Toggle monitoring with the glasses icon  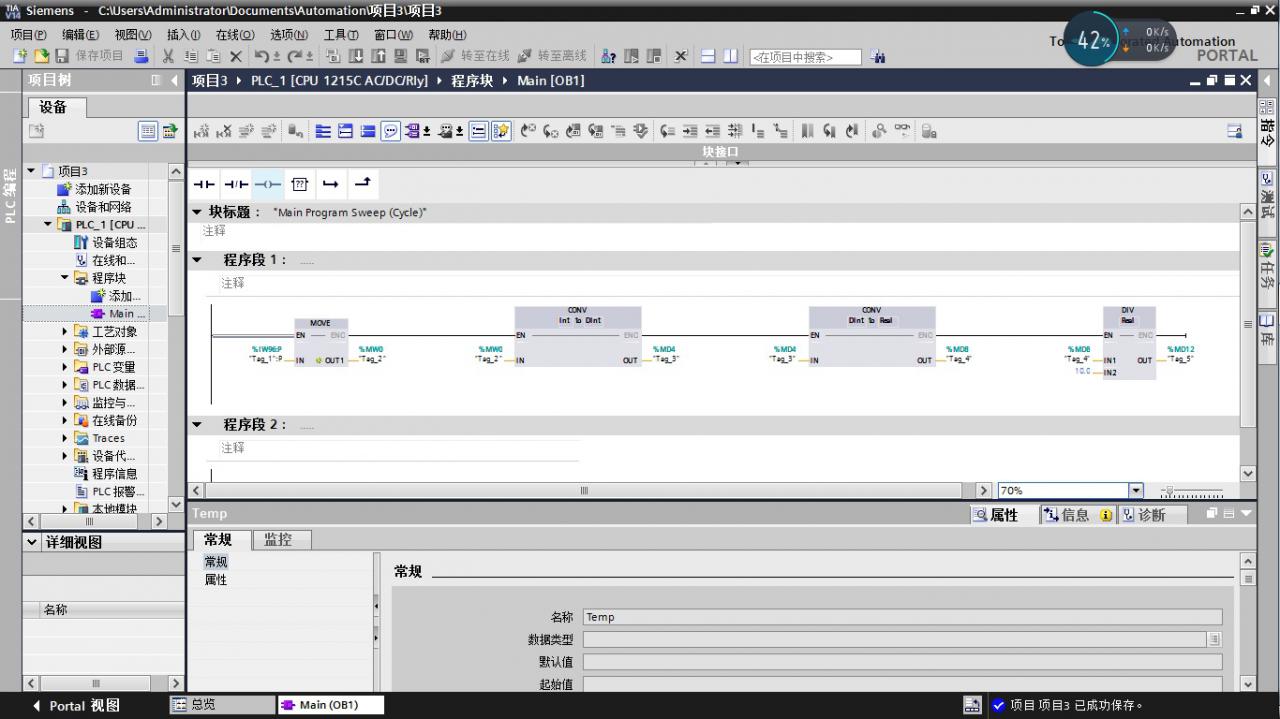tap(901, 131)
